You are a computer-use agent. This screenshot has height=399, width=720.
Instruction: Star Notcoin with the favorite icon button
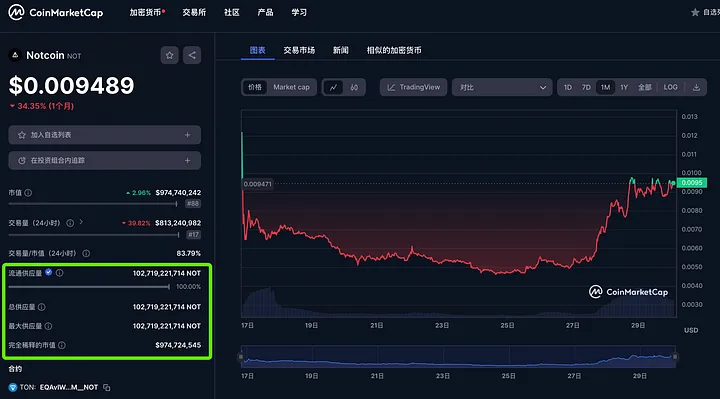click(169, 56)
